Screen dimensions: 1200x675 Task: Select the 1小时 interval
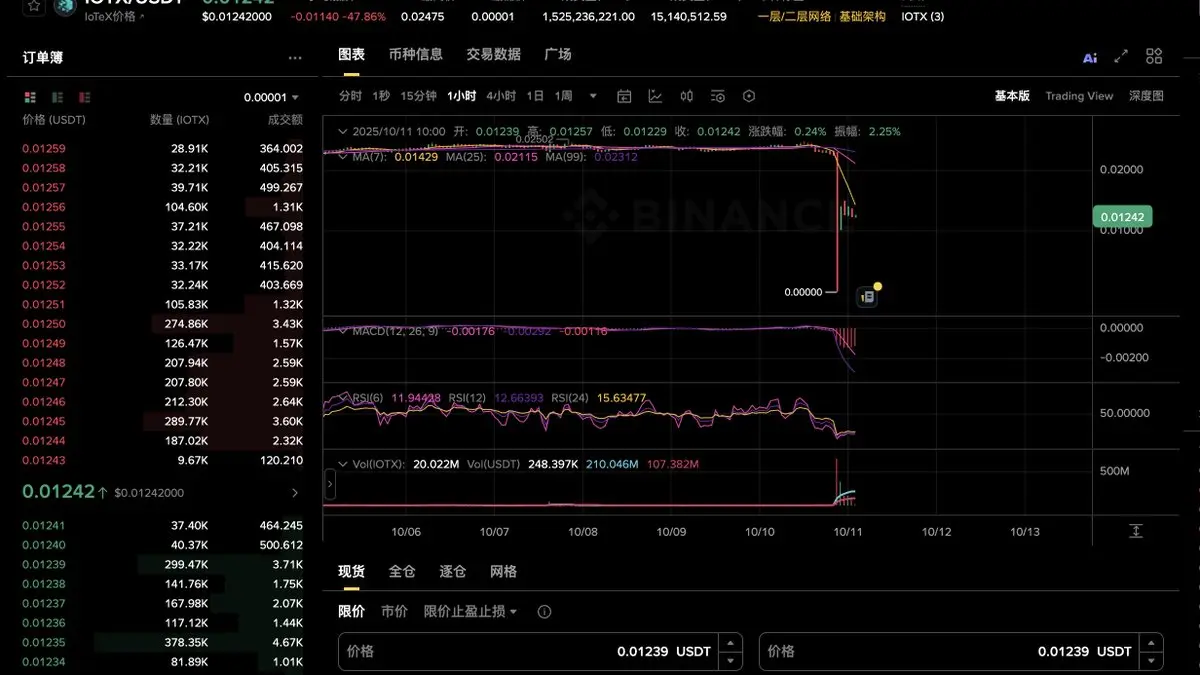[461, 96]
